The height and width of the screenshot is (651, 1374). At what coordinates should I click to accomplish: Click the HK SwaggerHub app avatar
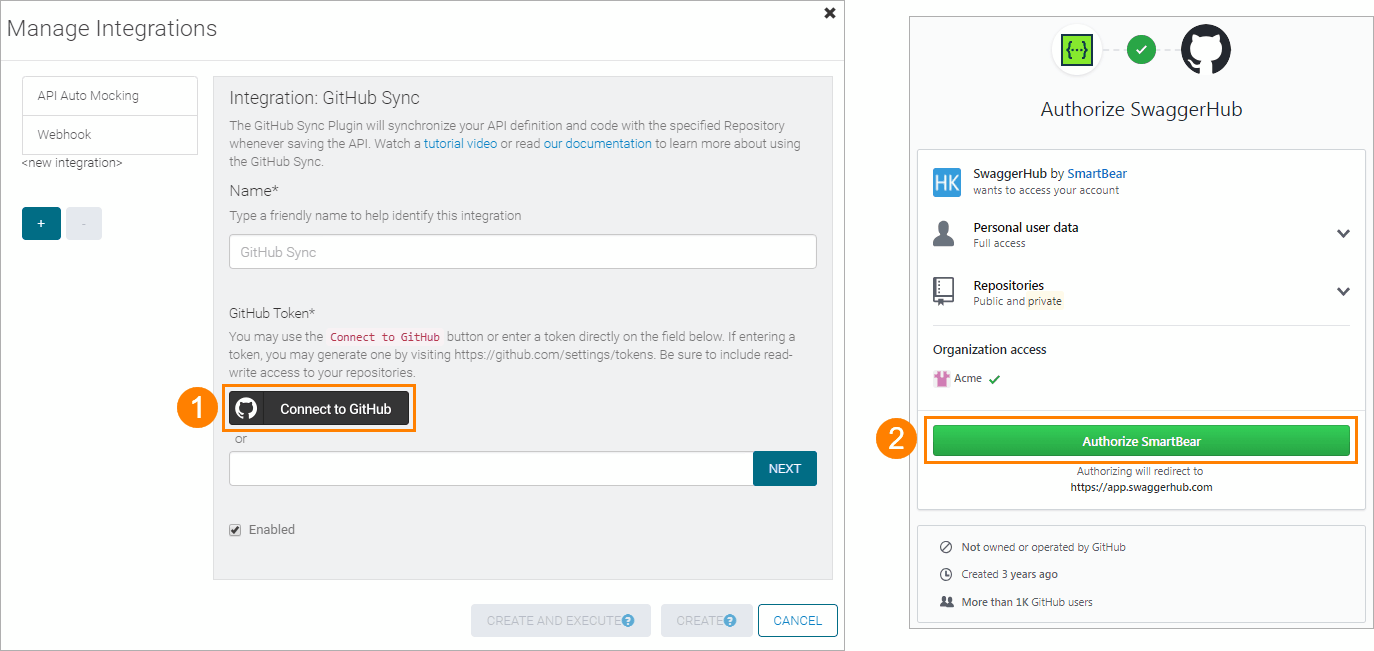pos(946,182)
